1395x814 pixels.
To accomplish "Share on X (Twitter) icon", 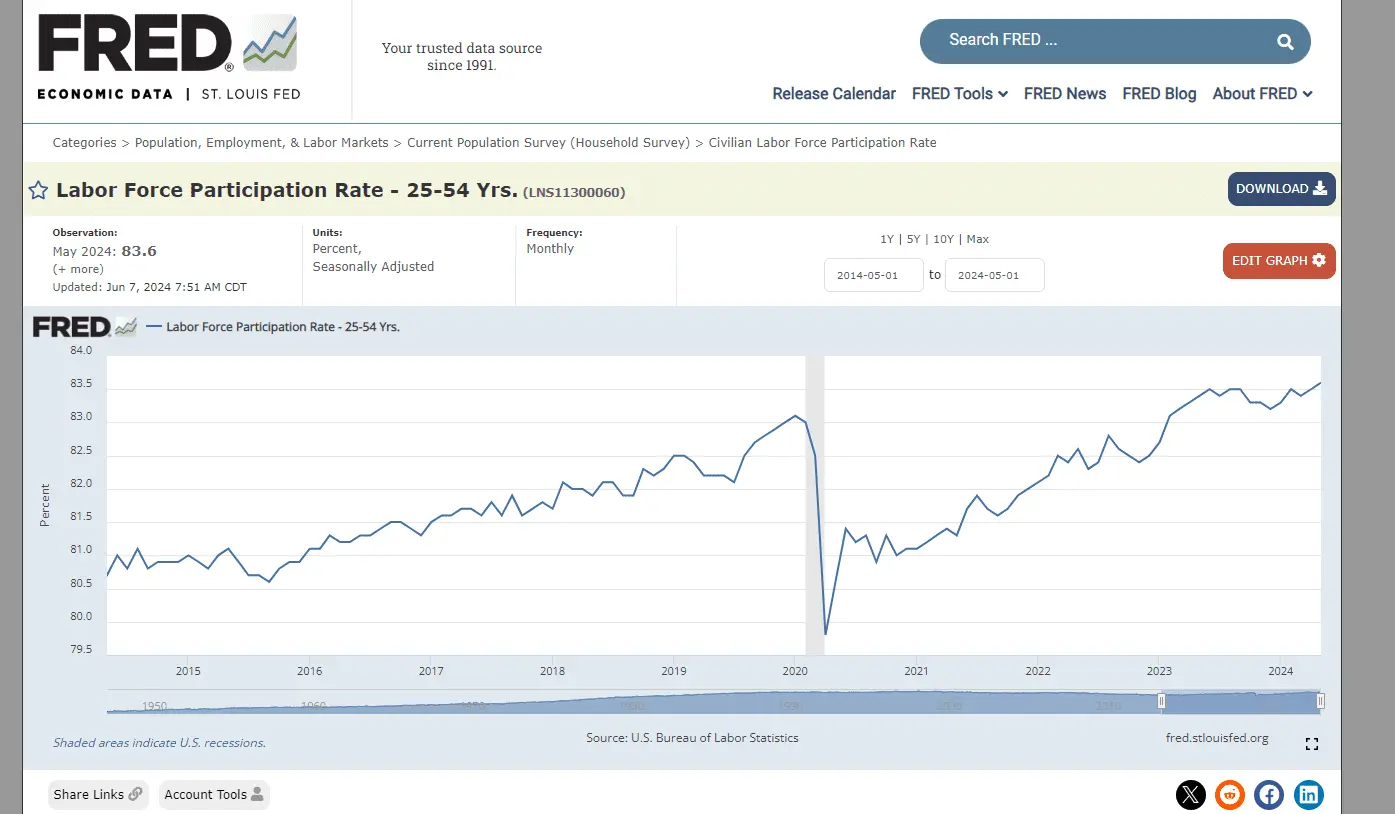I will click(x=1190, y=795).
